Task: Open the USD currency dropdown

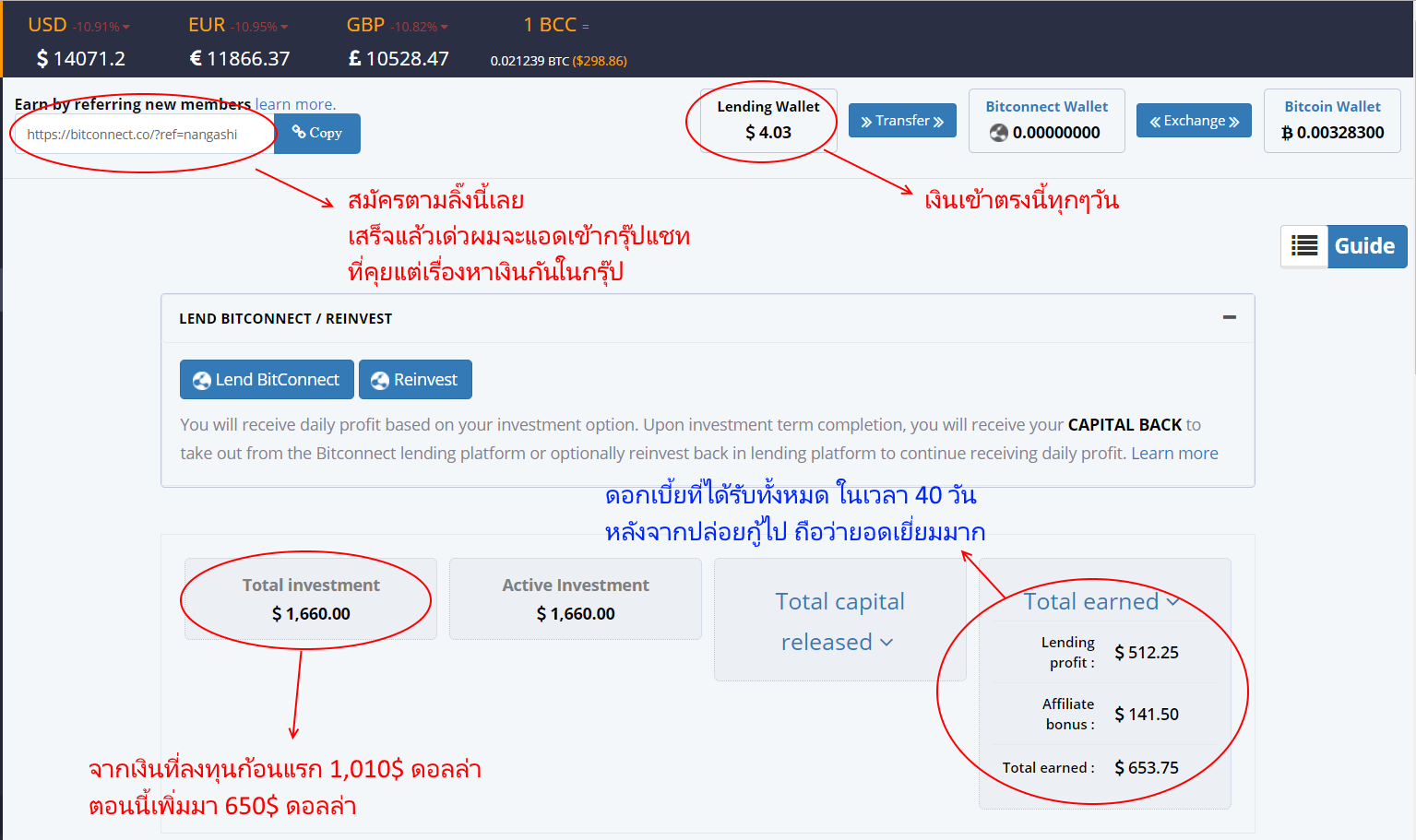Action: [x=78, y=26]
